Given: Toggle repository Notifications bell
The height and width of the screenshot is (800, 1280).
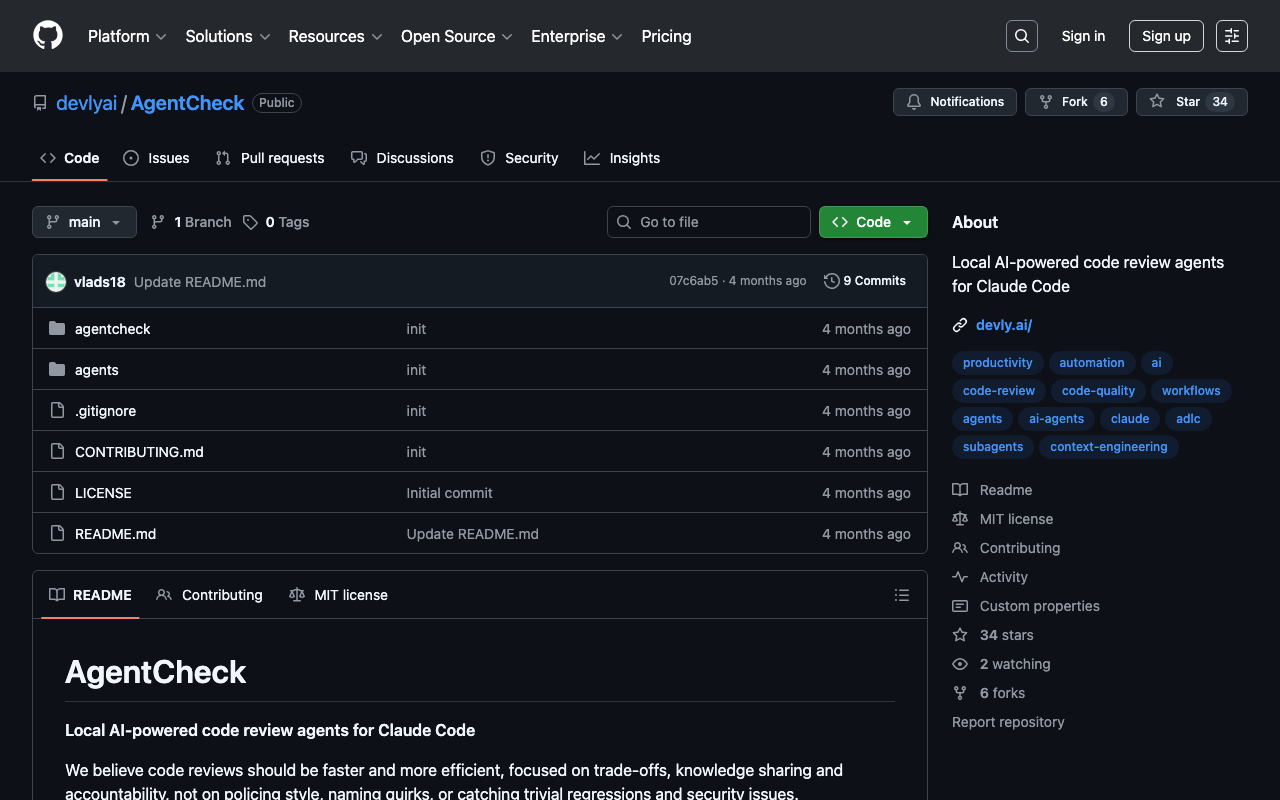Looking at the screenshot, I should pos(954,102).
